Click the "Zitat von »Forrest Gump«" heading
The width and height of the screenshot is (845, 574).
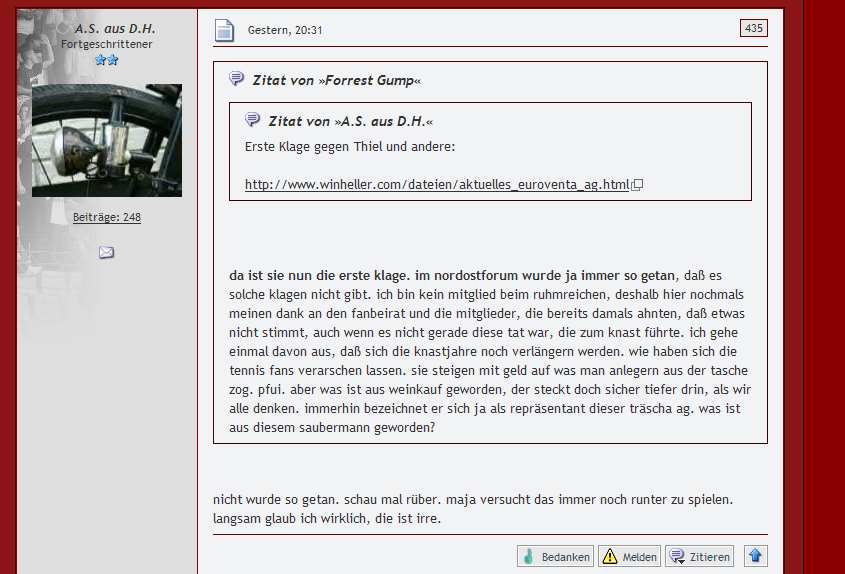click(336, 80)
